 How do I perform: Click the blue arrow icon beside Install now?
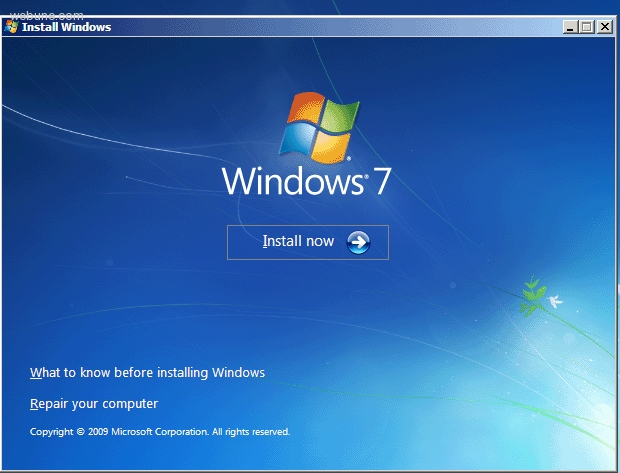click(358, 242)
